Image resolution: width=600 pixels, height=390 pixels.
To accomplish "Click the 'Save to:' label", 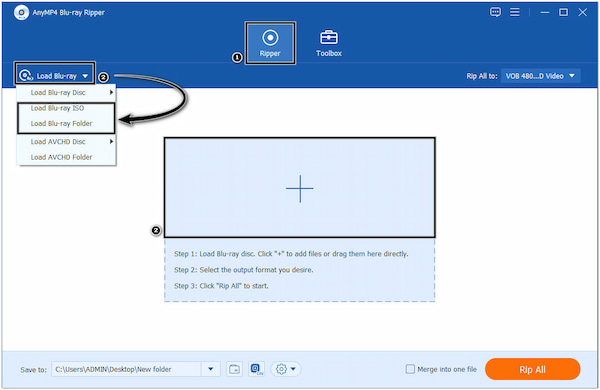I will pos(33,370).
